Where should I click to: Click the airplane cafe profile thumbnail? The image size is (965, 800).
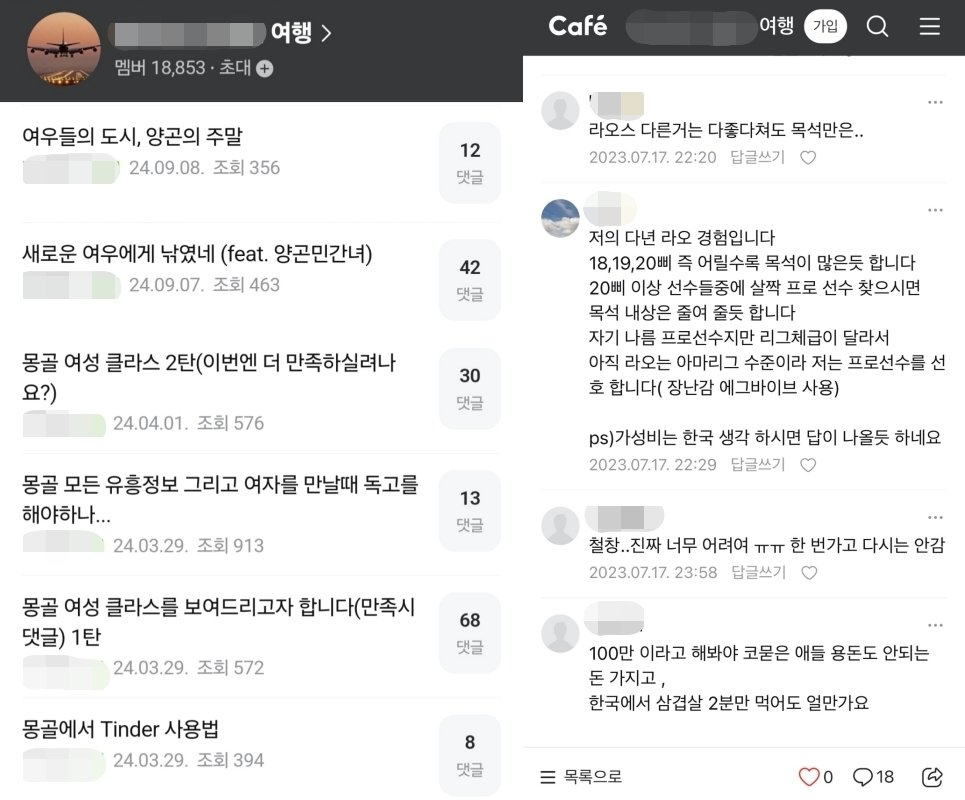click(63, 49)
